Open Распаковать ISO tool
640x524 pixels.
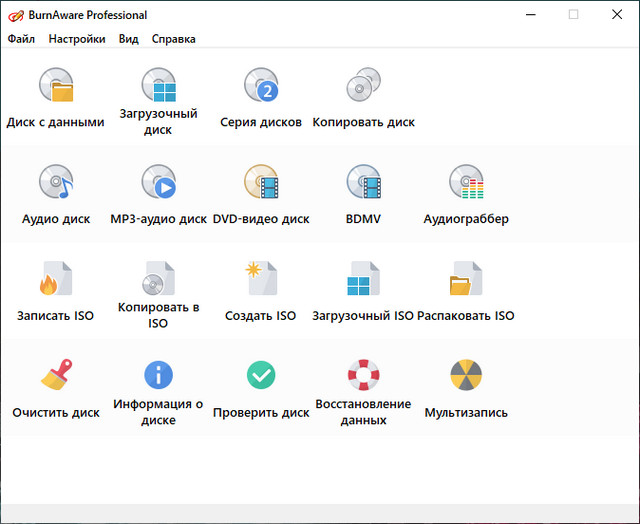(466, 281)
